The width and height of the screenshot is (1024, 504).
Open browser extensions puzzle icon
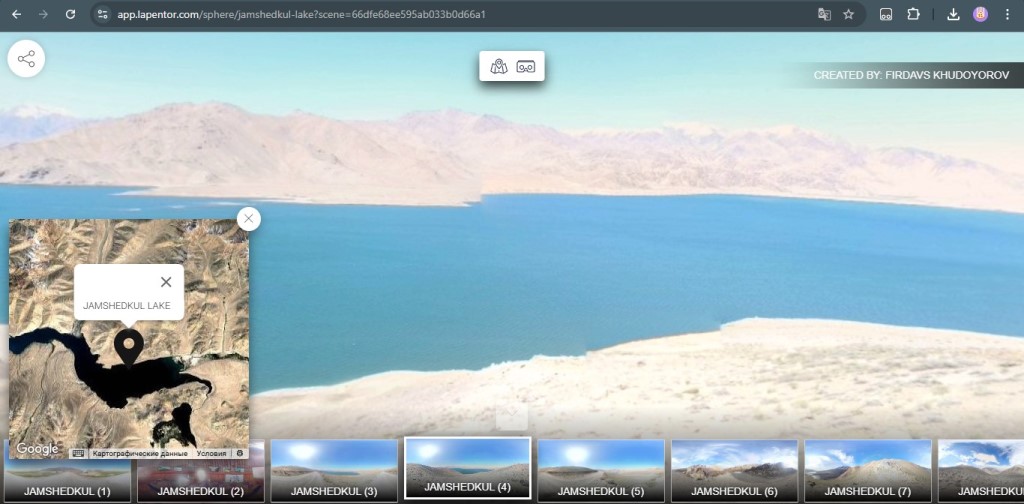(x=913, y=15)
